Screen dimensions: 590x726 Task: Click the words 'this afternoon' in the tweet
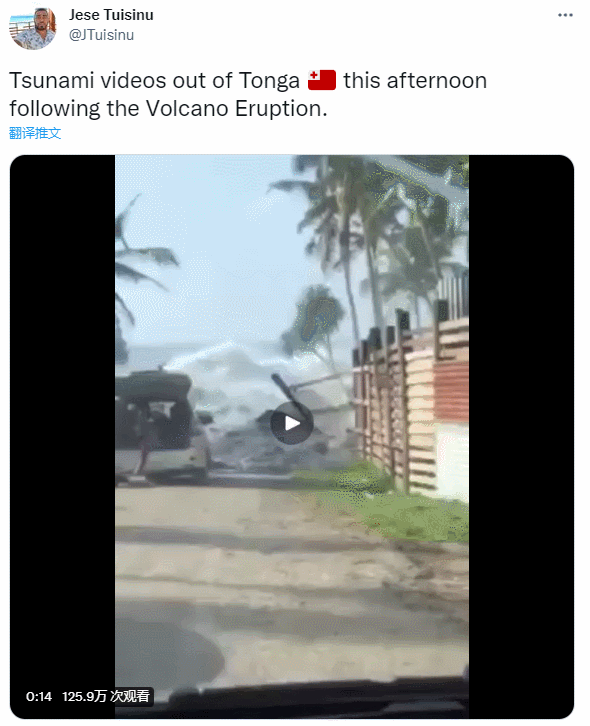[415, 80]
